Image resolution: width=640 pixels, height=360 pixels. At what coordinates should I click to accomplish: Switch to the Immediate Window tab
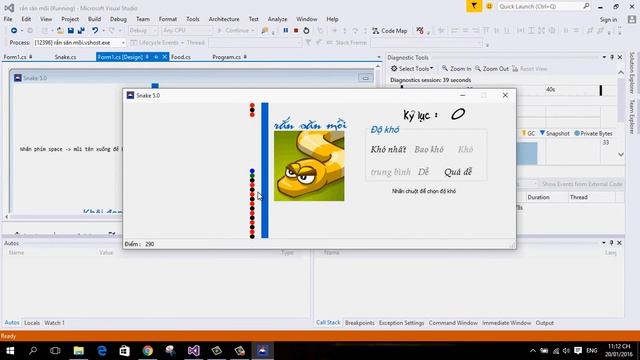(507, 323)
